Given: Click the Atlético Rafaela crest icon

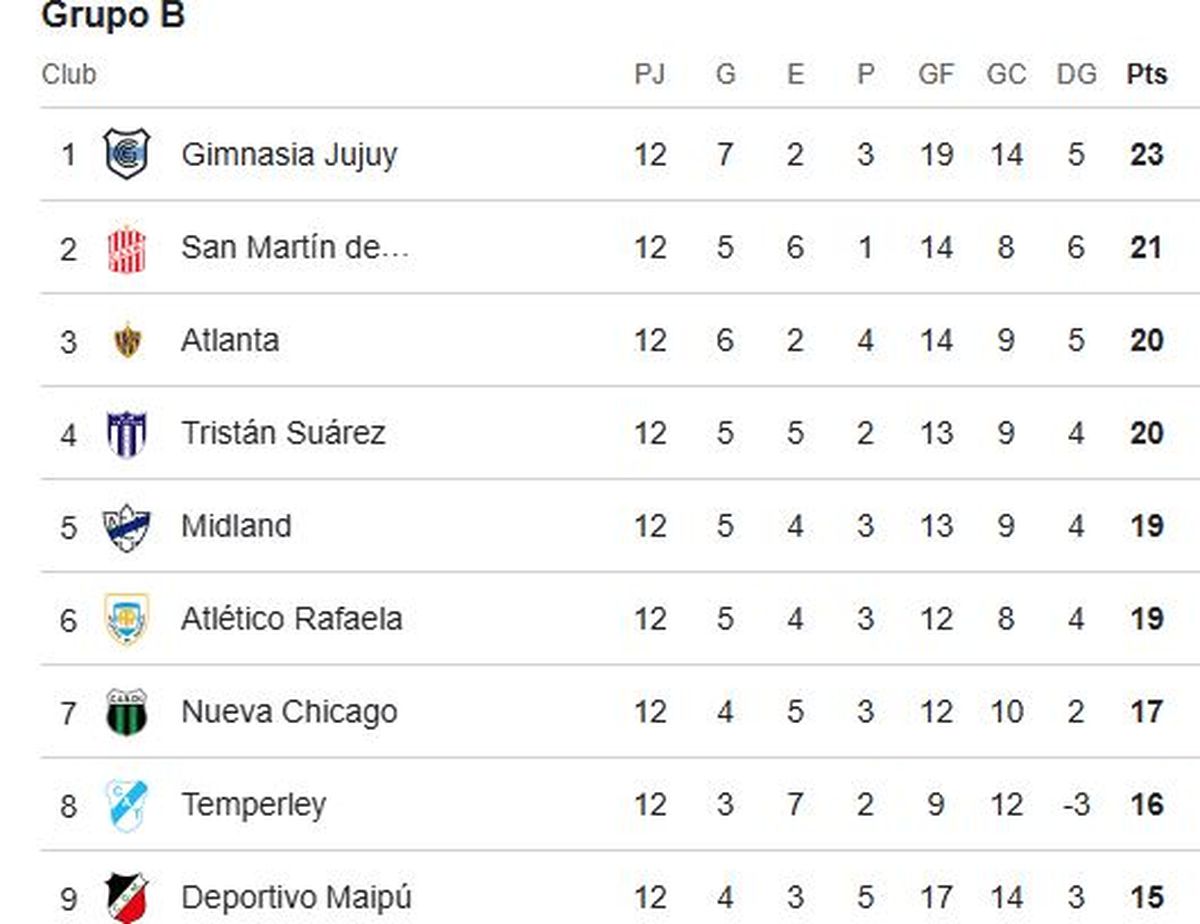Looking at the screenshot, I should pos(127,619).
